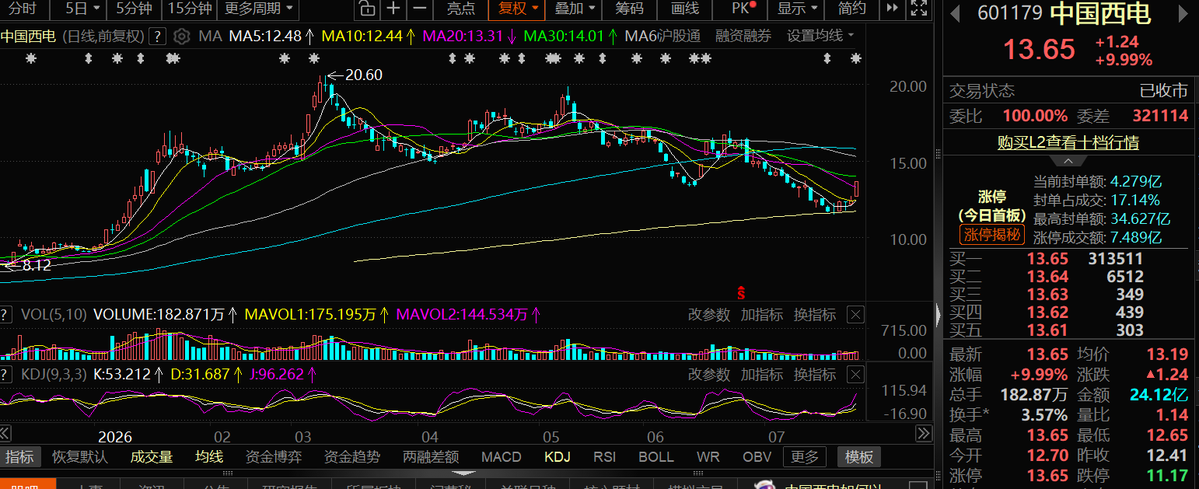Click 加指标 in KDJ panel
Viewport: 1199px width, 489px height.
point(761,375)
